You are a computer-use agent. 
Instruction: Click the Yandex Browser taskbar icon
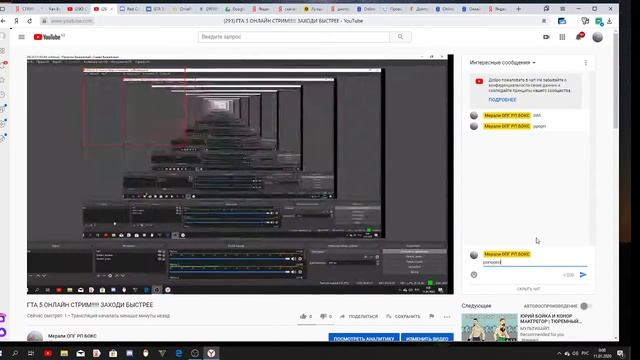[211, 353]
